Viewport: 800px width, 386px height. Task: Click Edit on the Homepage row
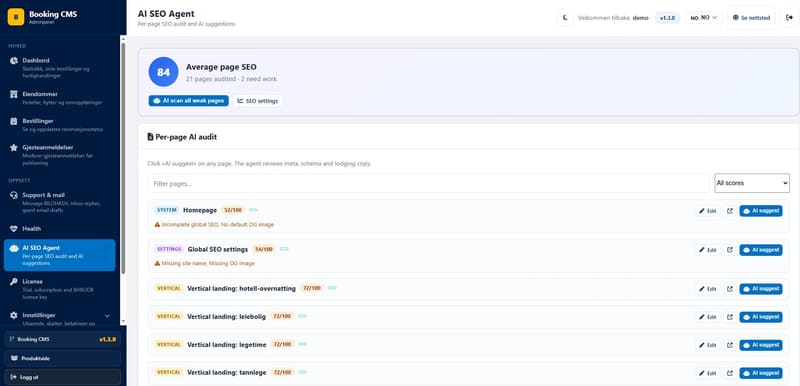(708, 211)
